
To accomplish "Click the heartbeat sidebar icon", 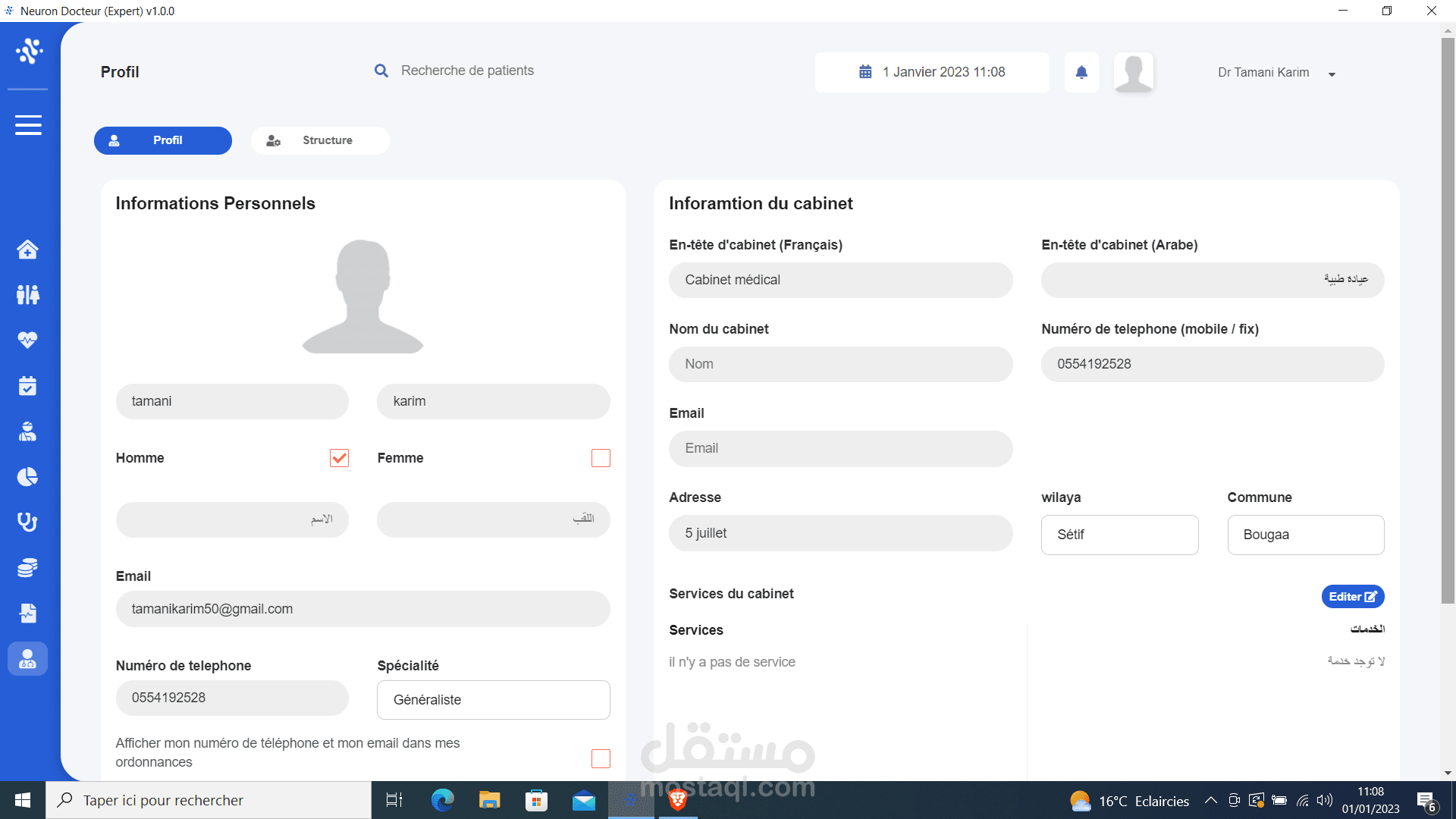I will click(x=28, y=340).
